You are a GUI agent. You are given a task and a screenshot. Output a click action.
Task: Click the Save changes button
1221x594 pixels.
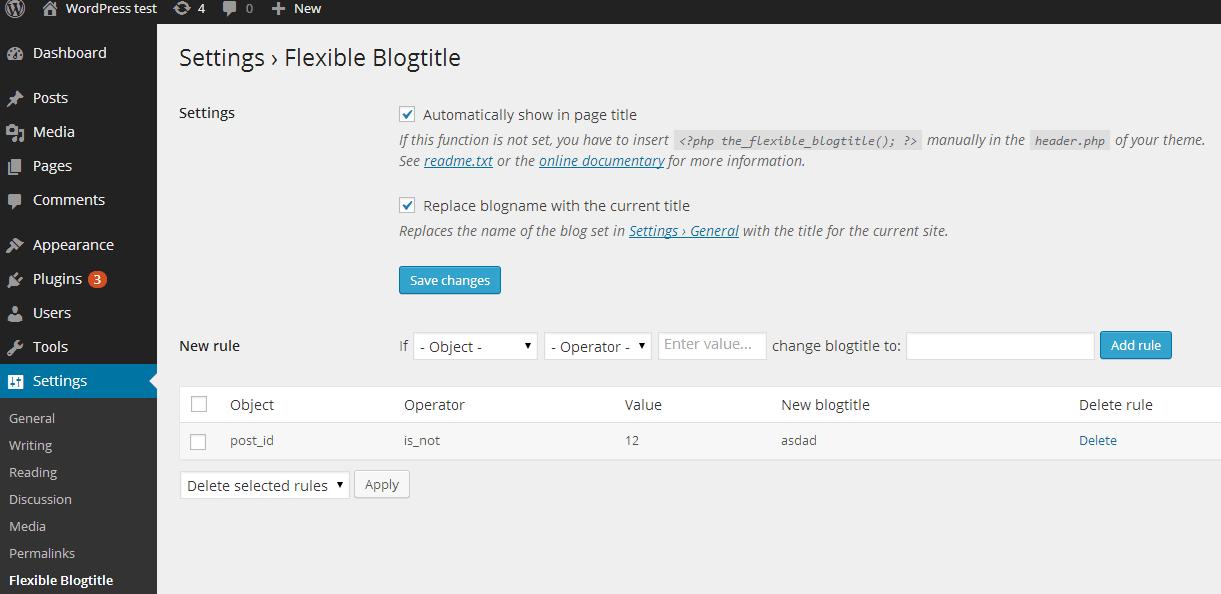[450, 280]
